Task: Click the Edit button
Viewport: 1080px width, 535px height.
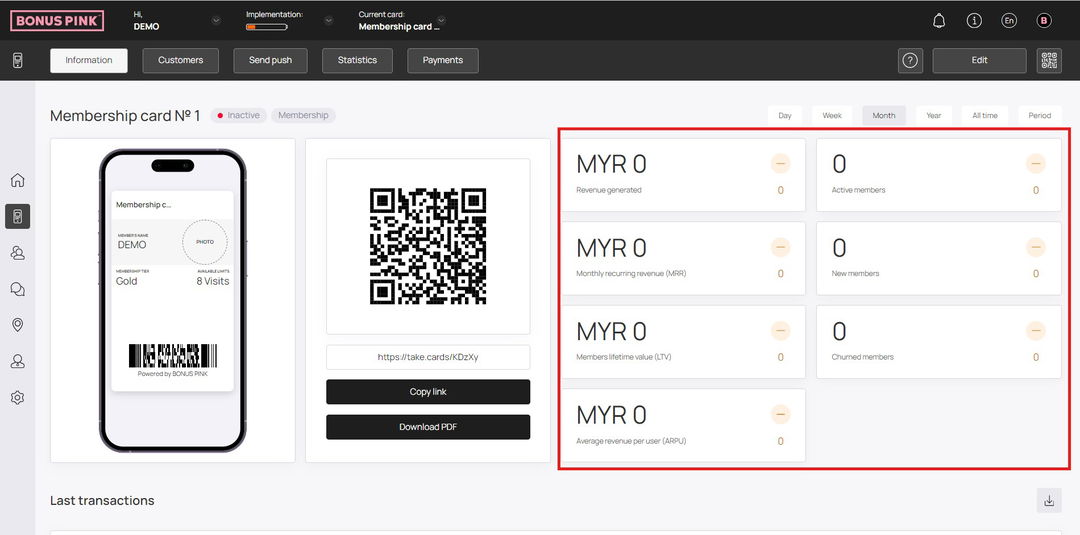Action: (979, 61)
